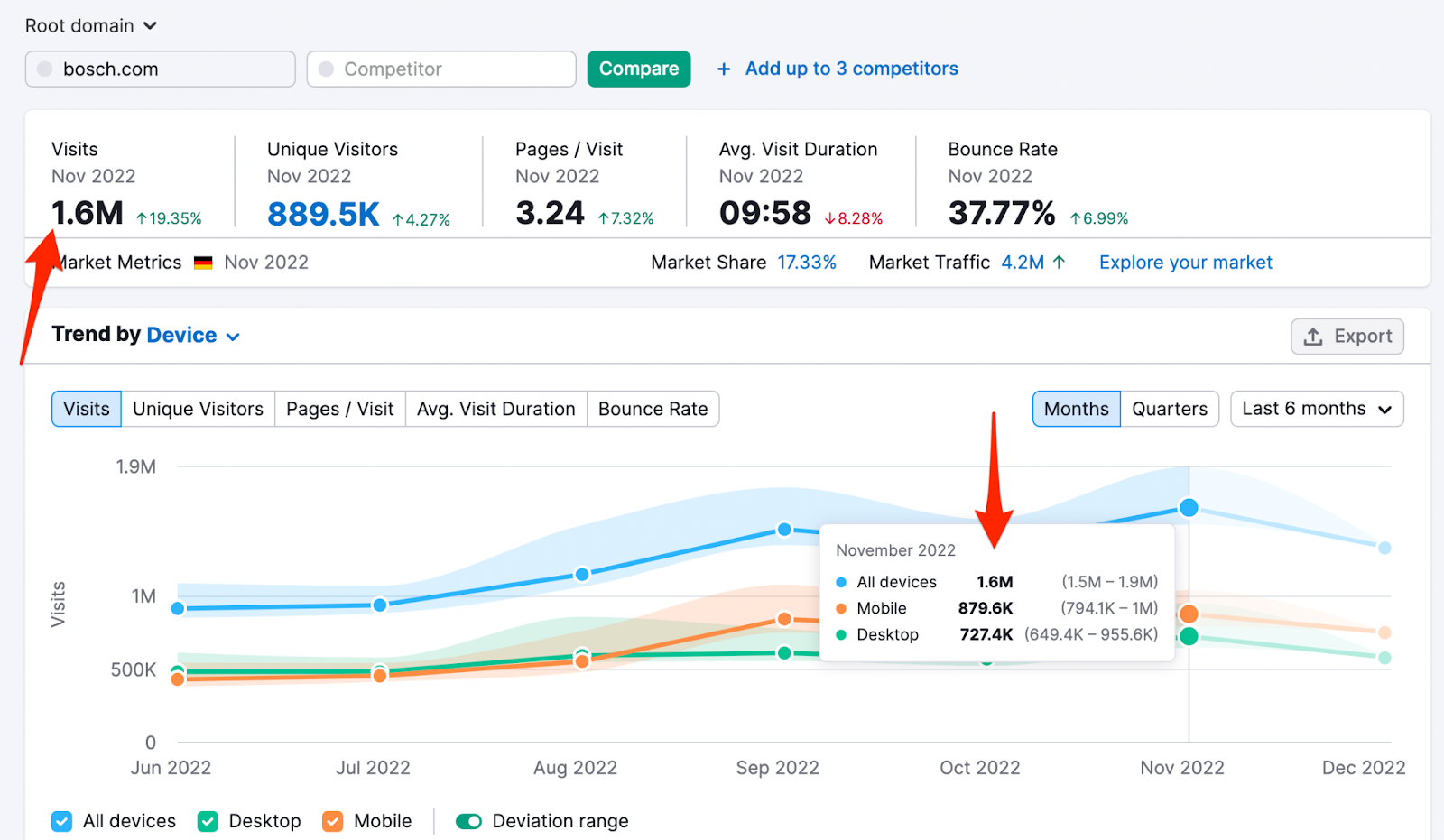
Task: Click the Desktop Sep 2022 data point
Action: (784, 652)
